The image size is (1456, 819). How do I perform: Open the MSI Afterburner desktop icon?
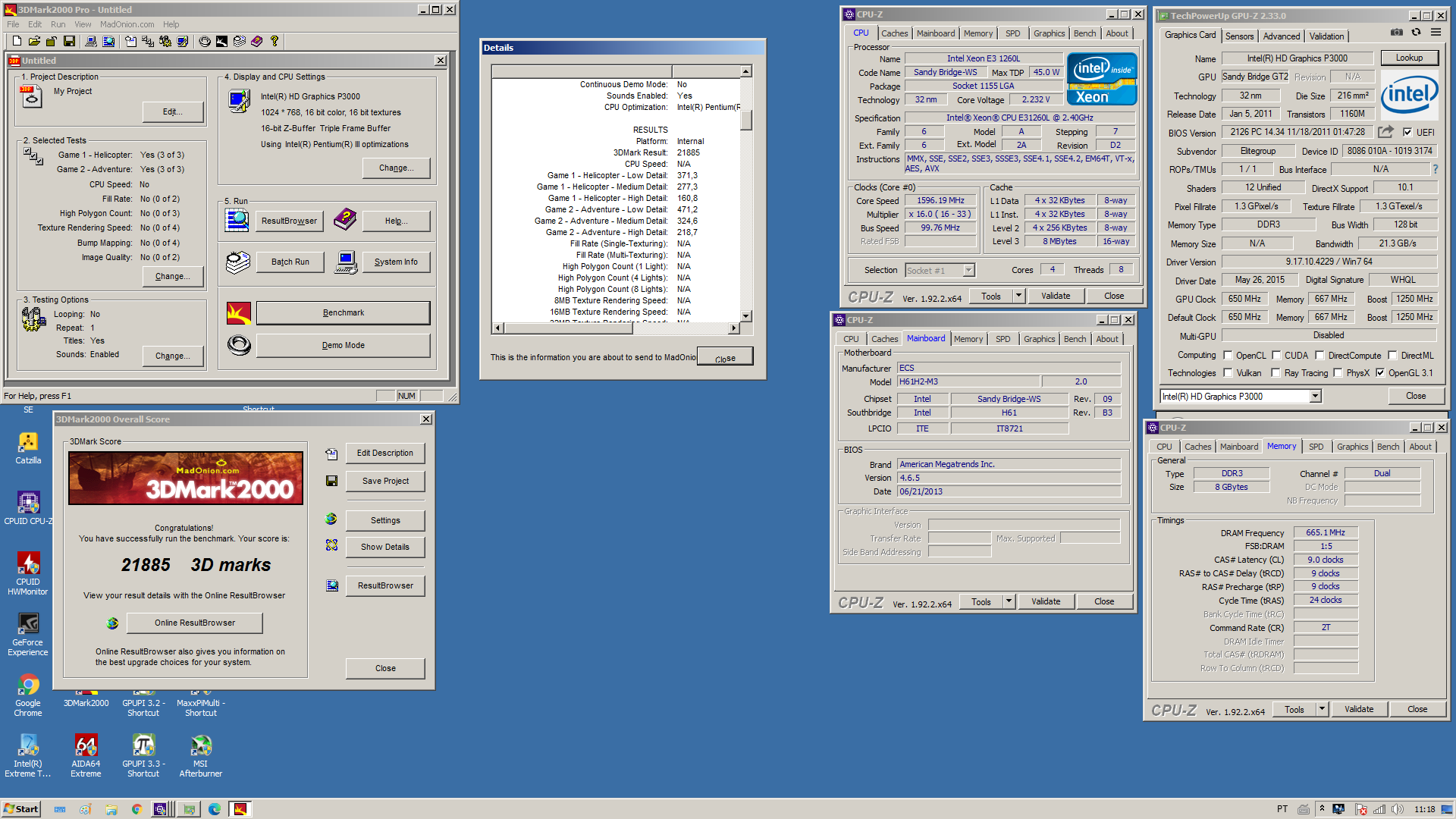click(201, 756)
